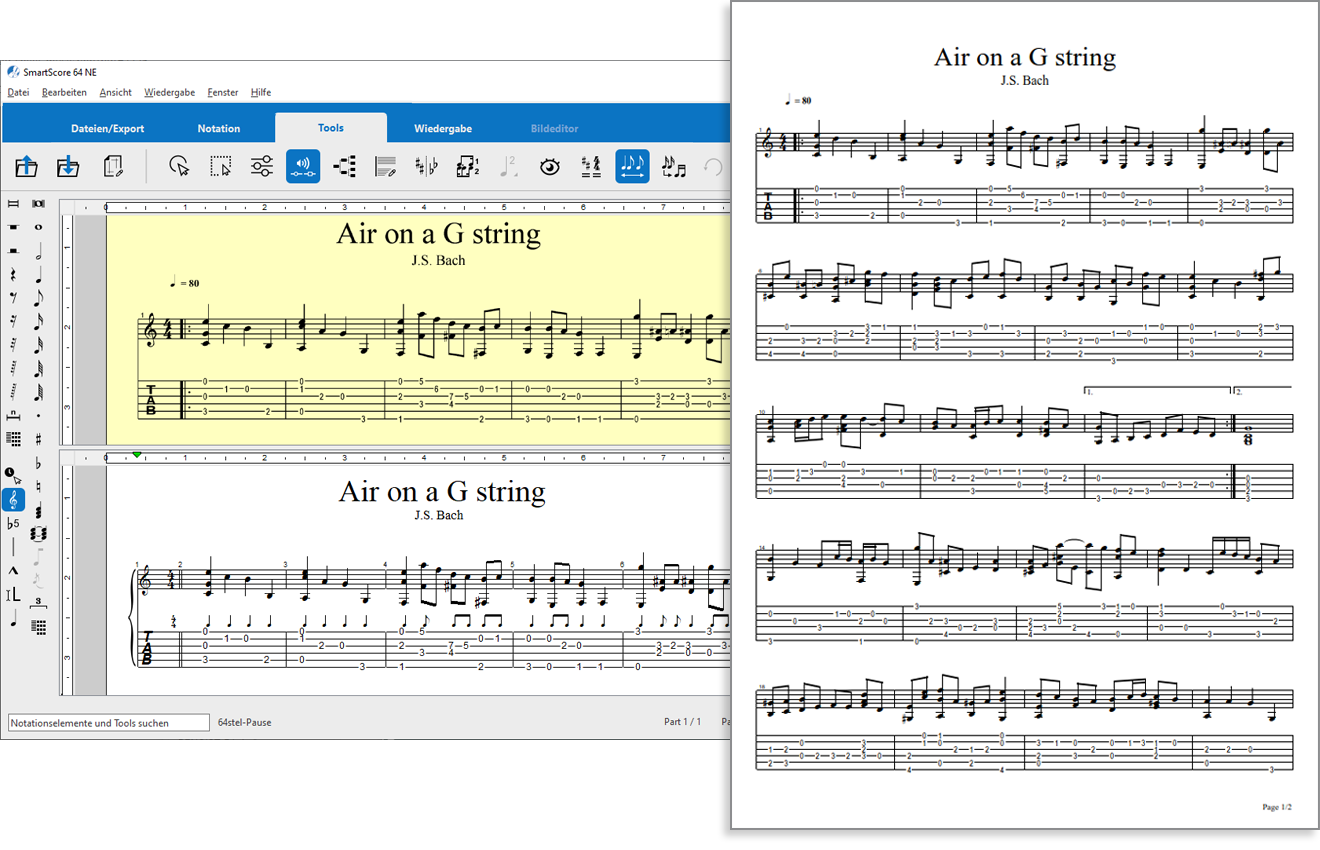Toggle the eye visibility tool
Viewport: 1320px width, 850px height.
pos(549,167)
